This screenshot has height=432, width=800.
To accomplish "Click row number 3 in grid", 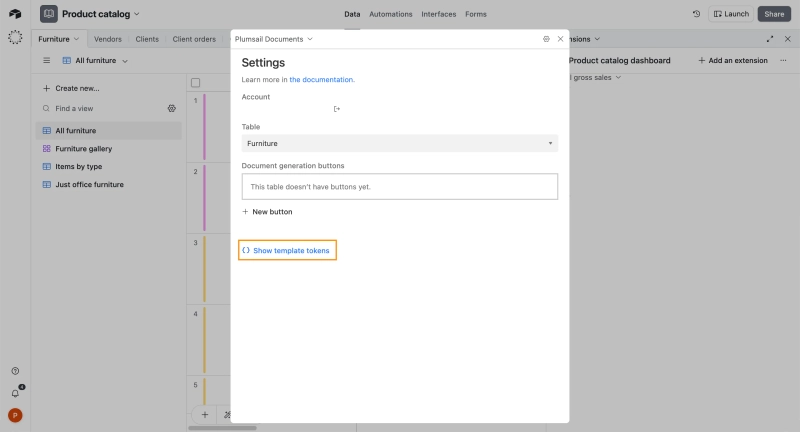I will (x=195, y=243).
